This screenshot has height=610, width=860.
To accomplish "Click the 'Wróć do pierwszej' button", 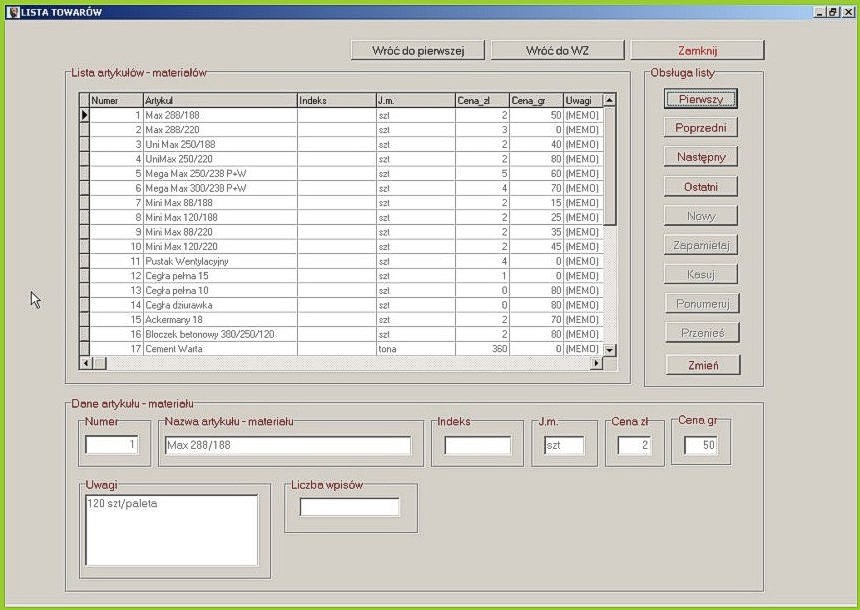I will point(418,50).
